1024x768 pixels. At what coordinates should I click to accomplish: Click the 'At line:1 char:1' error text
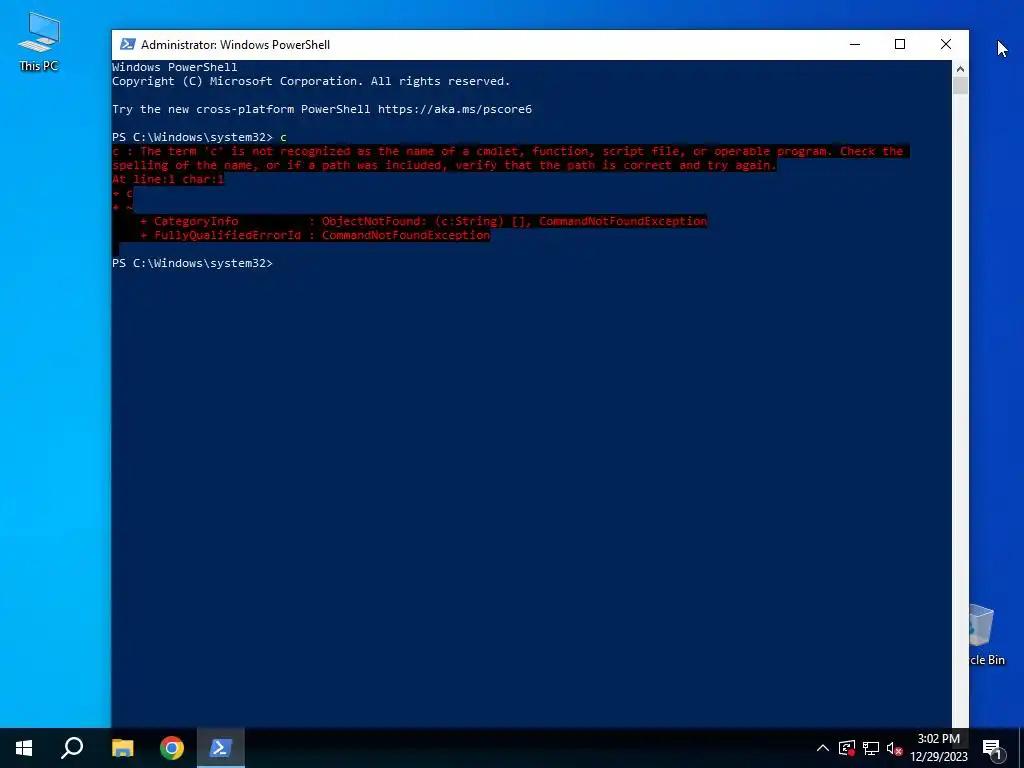click(x=168, y=179)
